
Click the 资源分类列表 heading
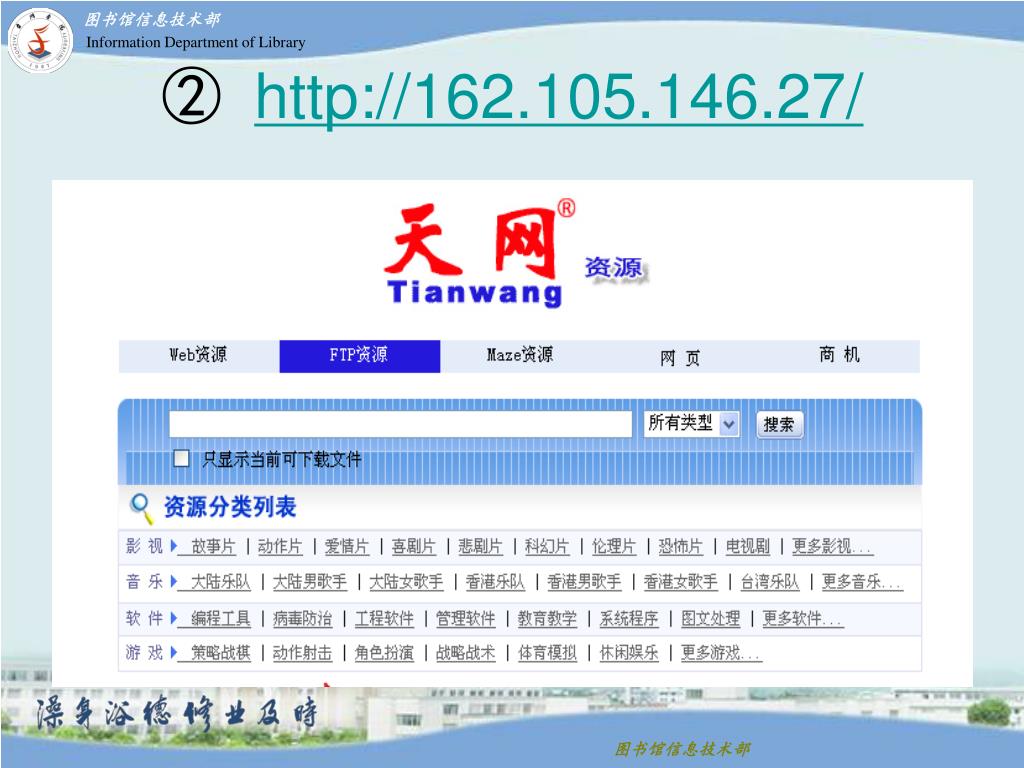point(230,507)
